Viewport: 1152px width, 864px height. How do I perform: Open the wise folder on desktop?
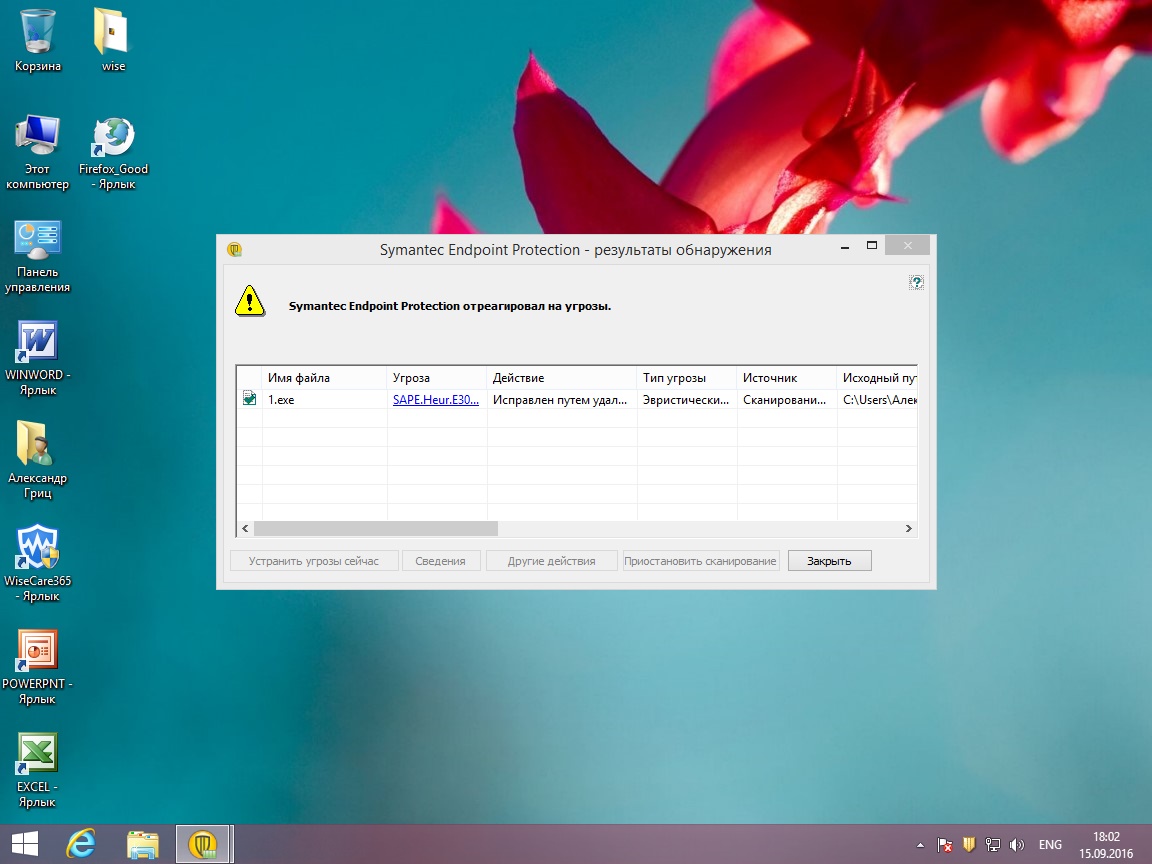(x=112, y=41)
